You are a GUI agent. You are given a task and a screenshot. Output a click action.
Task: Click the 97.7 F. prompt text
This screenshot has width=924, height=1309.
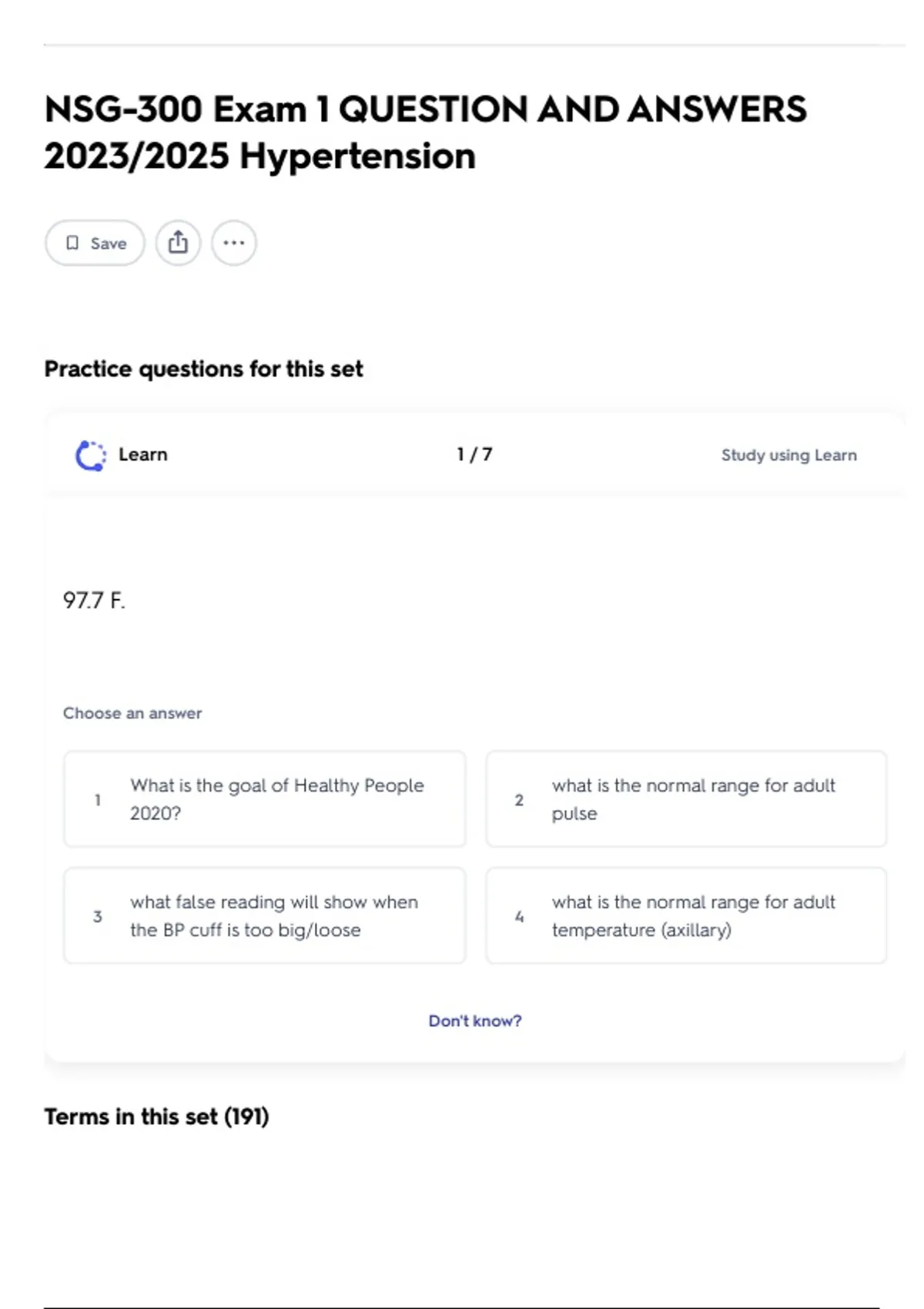(x=94, y=601)
